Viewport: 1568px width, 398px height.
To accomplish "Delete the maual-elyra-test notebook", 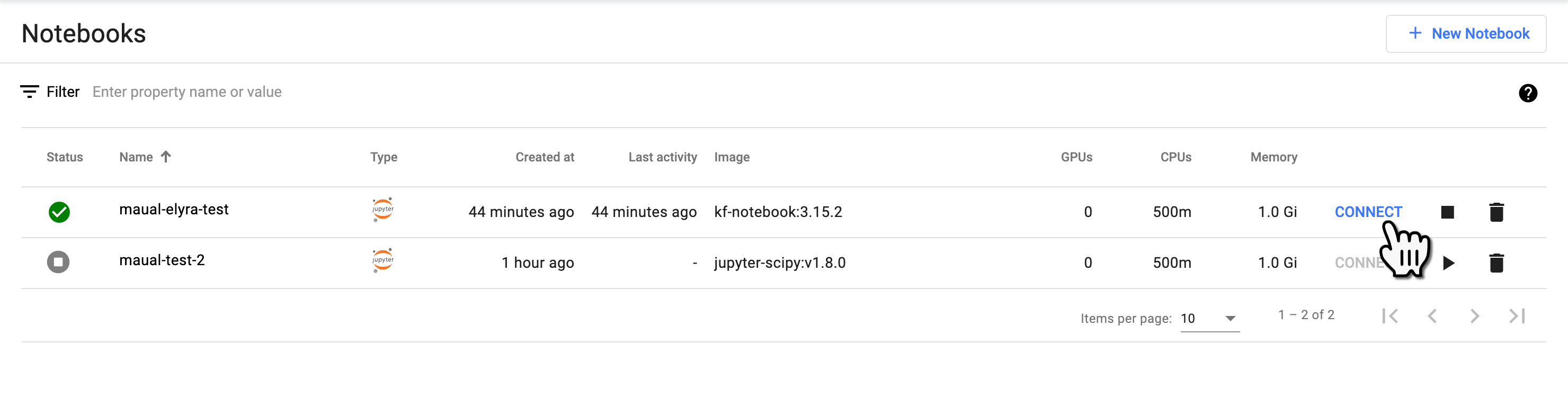I will (1496, 212).
